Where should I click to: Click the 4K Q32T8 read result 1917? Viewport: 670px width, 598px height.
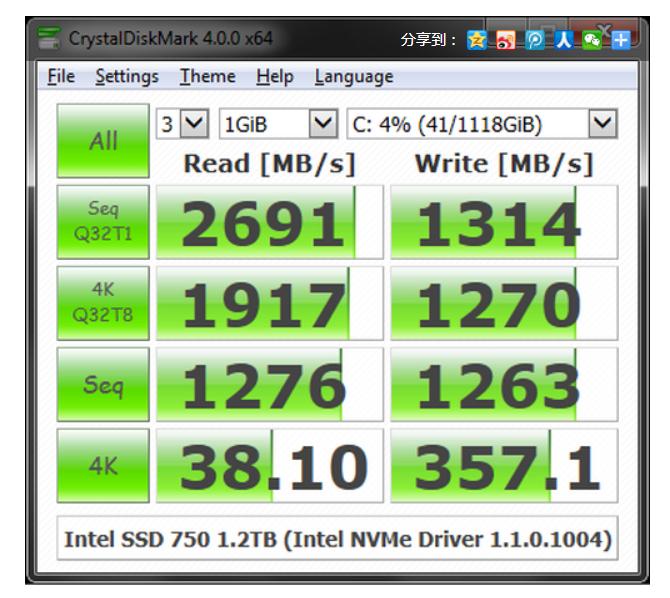tap(270, 303)
